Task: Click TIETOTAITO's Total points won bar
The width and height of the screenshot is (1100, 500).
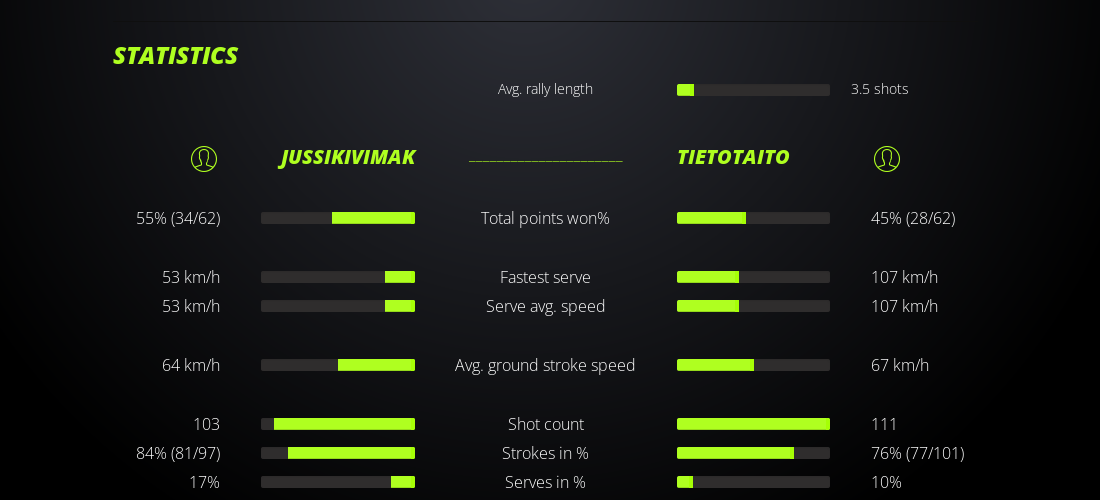Action: click(x=753, y=218)
